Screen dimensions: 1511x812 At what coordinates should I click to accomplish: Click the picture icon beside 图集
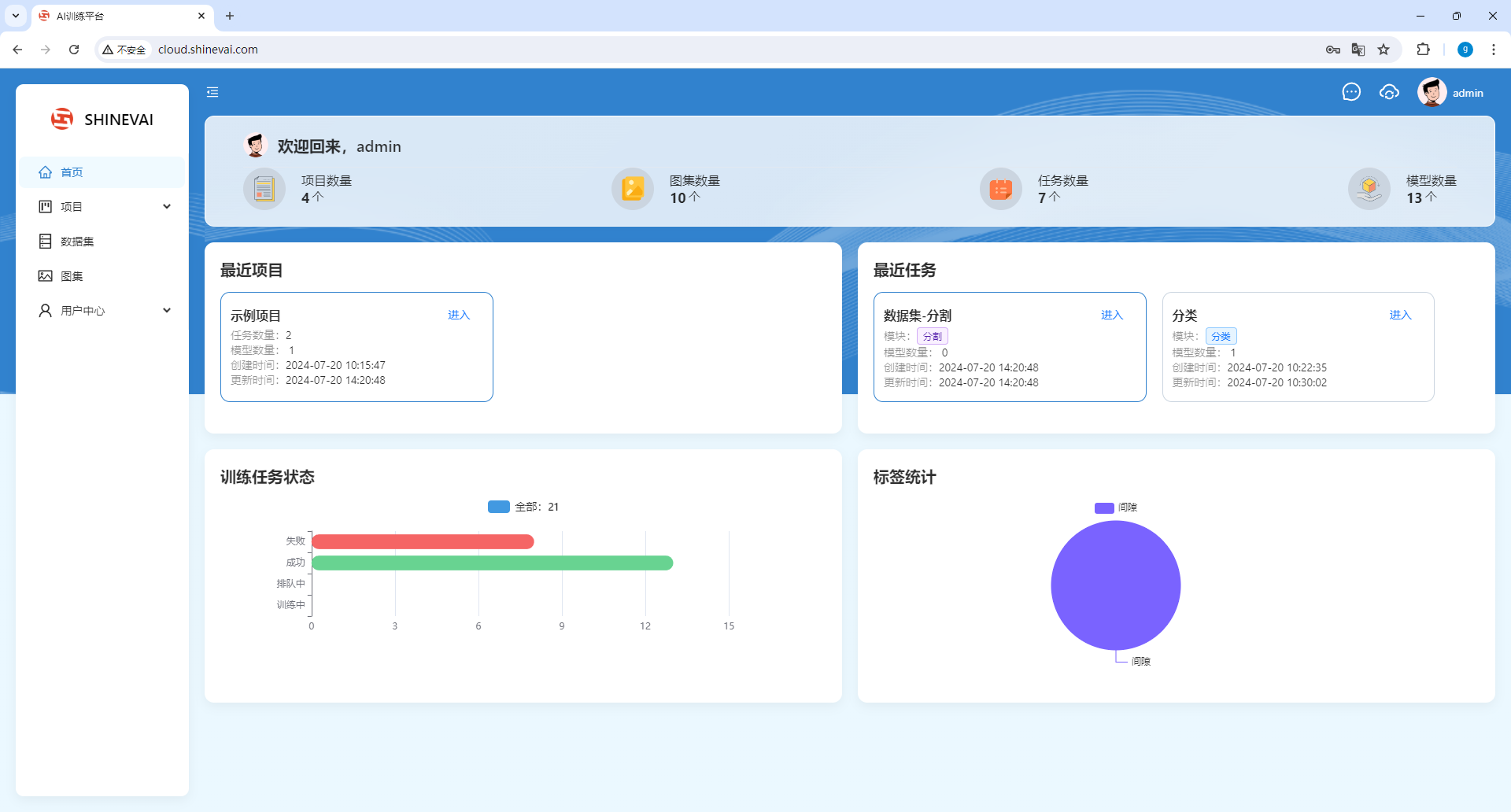coord(45,275)
